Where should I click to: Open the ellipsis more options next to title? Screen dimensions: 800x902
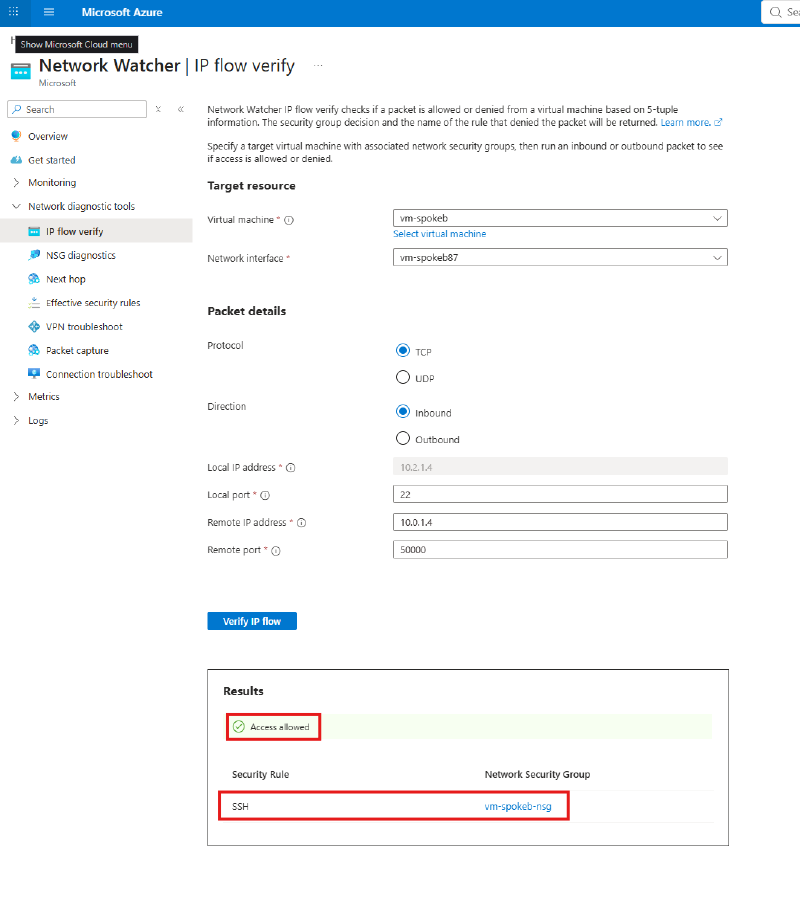pyautogui.click(x=318, y=66)
